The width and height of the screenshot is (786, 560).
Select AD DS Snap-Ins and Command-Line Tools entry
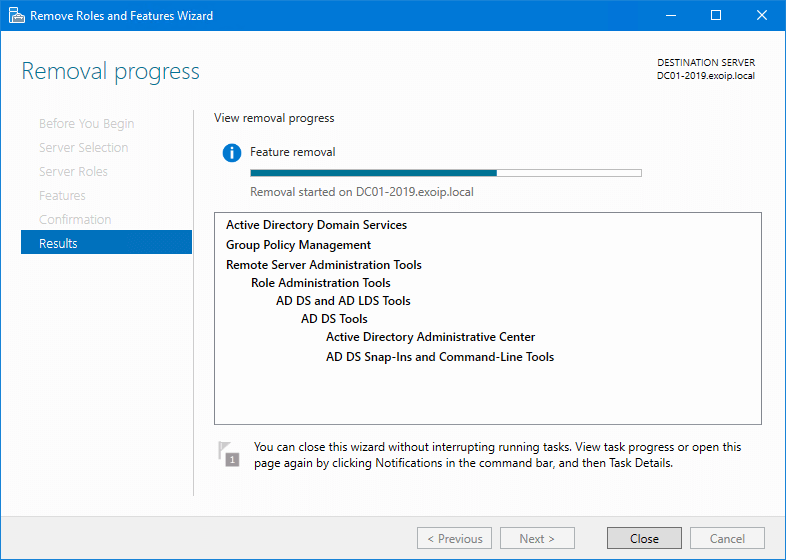tap(440, 357)
